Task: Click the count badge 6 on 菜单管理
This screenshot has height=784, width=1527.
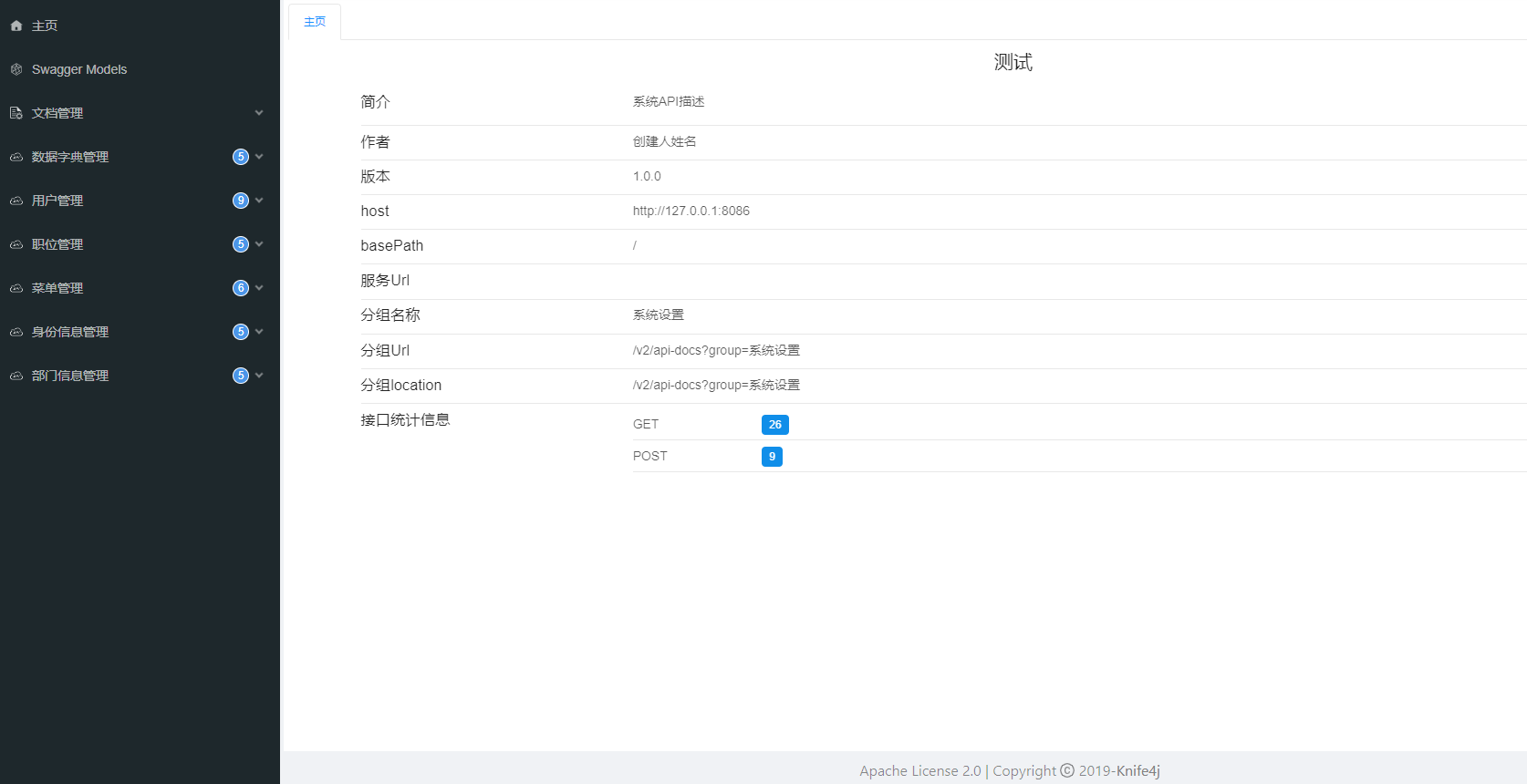Action: [x=241, y=288]
